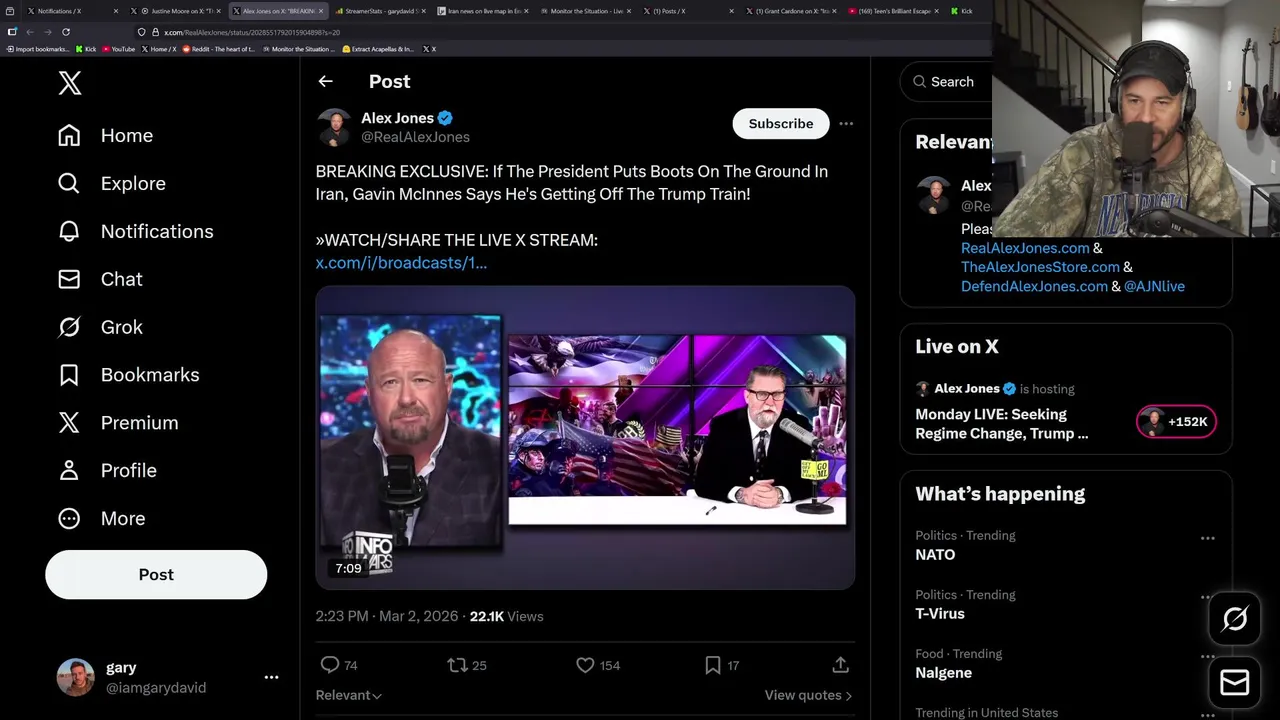This screenshot has width=1280, height=720.
Task: Click the verified badge next to Alex Jones
Action: [445, 118]
